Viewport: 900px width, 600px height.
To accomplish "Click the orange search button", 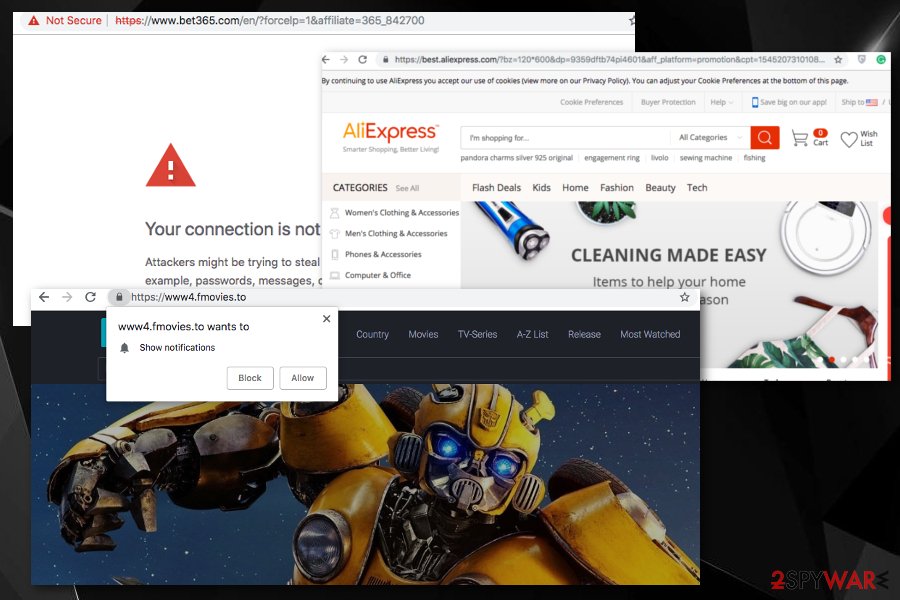I will (765, 138).
